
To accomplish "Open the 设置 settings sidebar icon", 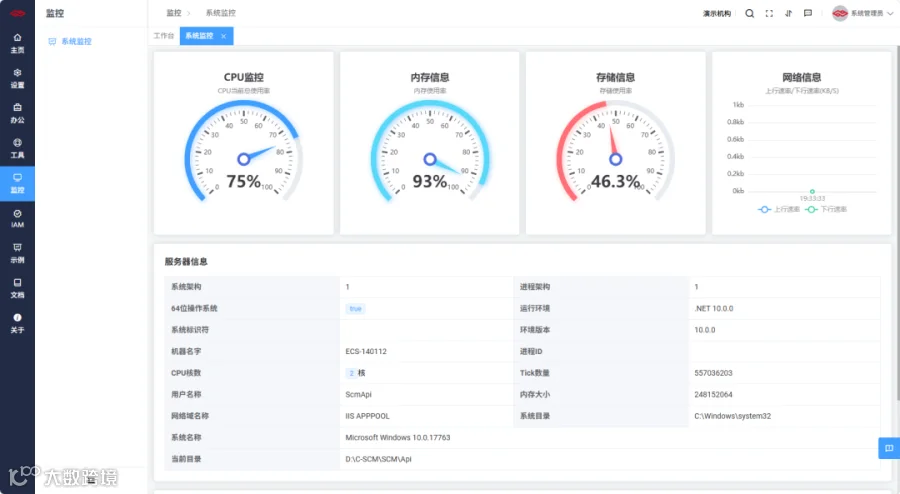I will (x=17, y=79).
